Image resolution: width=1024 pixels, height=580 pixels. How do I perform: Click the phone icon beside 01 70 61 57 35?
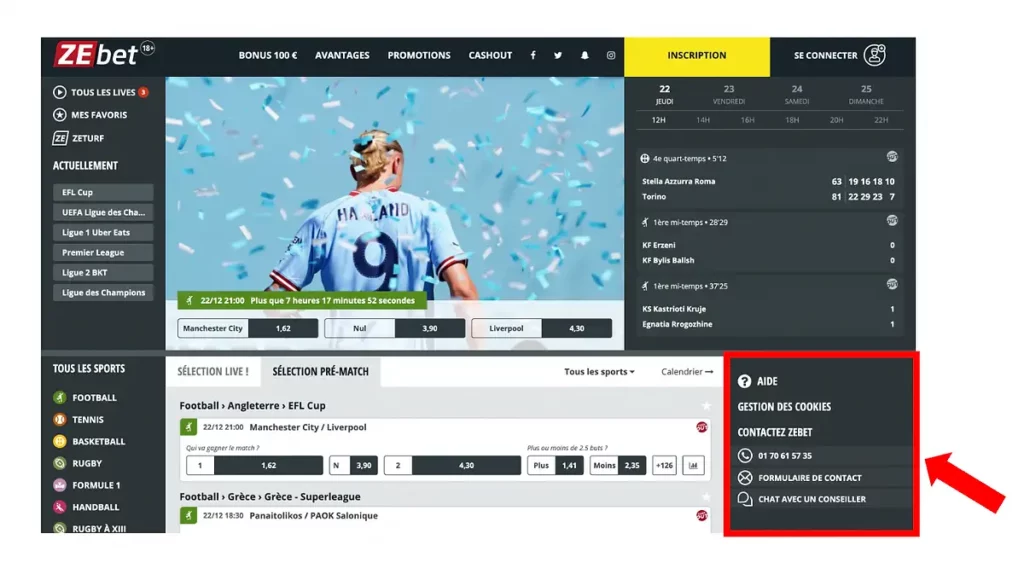[x=745, y=456]
